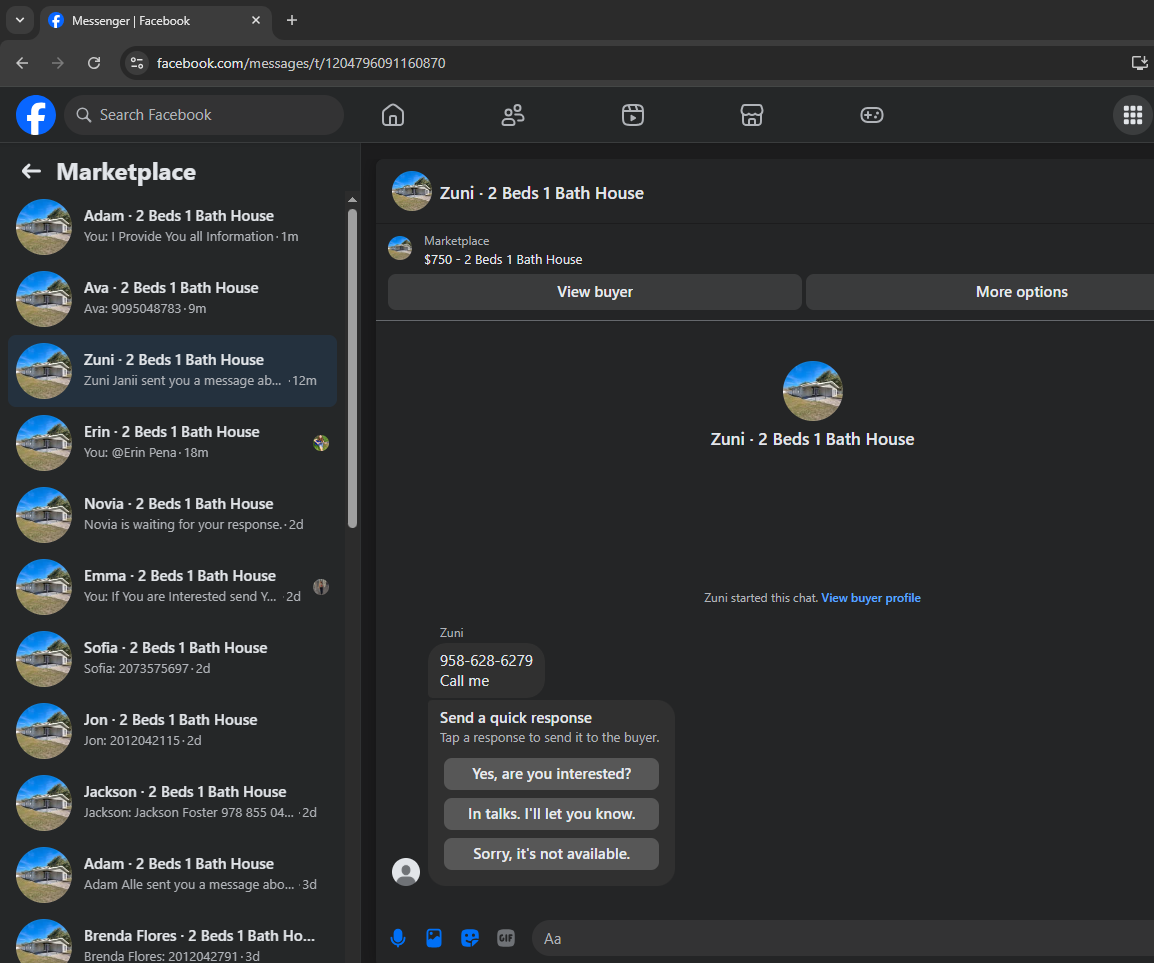Click the install app icon in address bar

pyautogui.click(x=1139, y=63)
